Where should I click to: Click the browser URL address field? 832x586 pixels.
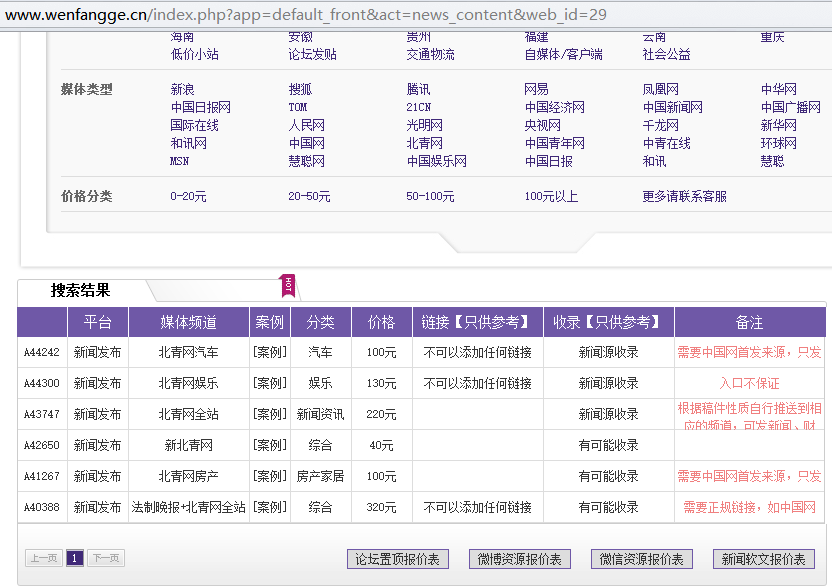click(x=400, y=15)
